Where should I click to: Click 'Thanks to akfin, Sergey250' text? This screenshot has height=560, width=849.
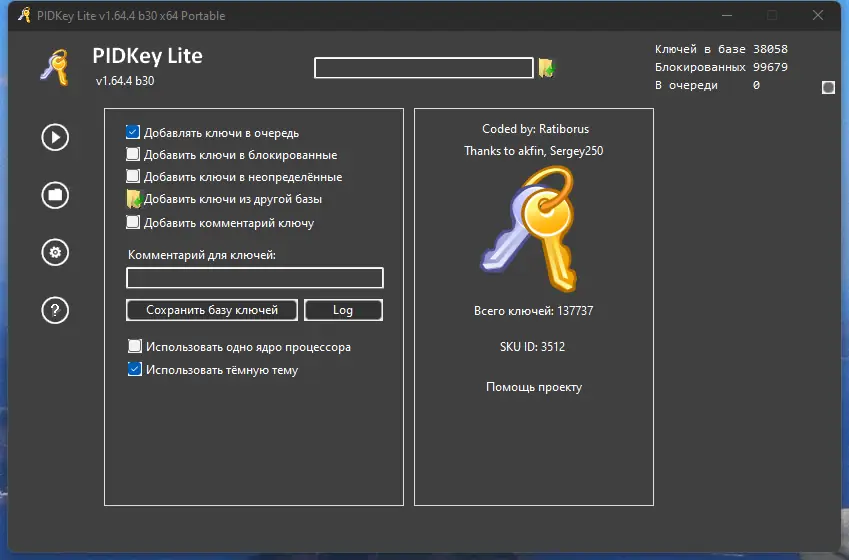(x=533, y=151)
